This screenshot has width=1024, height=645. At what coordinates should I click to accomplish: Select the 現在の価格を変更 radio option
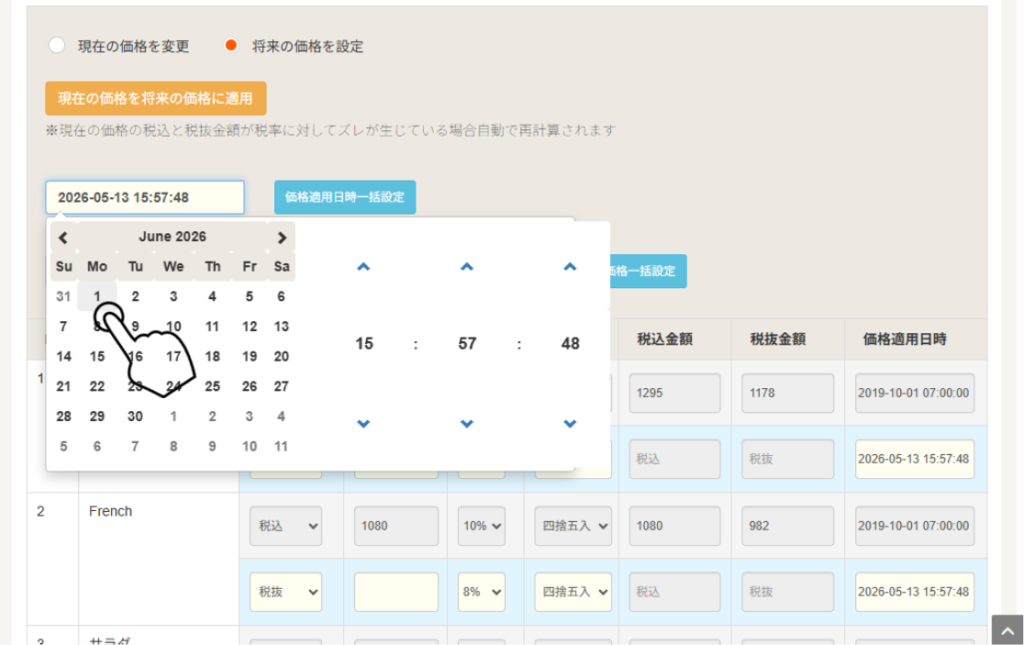57,45
